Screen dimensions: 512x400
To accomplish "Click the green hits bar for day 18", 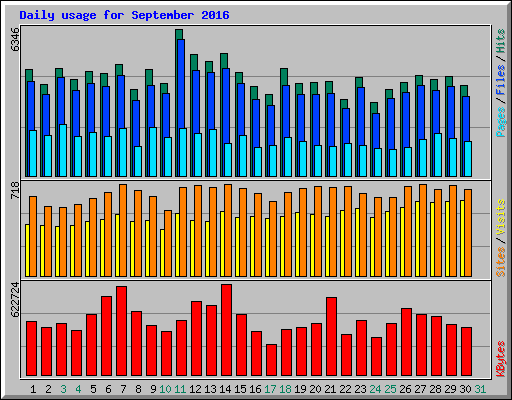I will (x=284, y=77).
